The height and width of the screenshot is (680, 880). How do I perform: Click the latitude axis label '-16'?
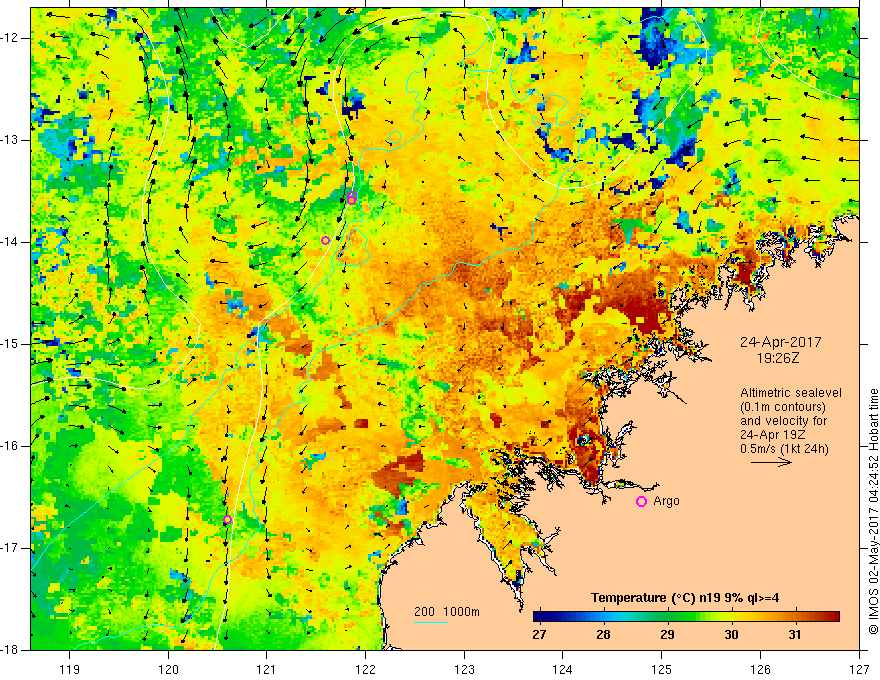[x=11, y=446]
